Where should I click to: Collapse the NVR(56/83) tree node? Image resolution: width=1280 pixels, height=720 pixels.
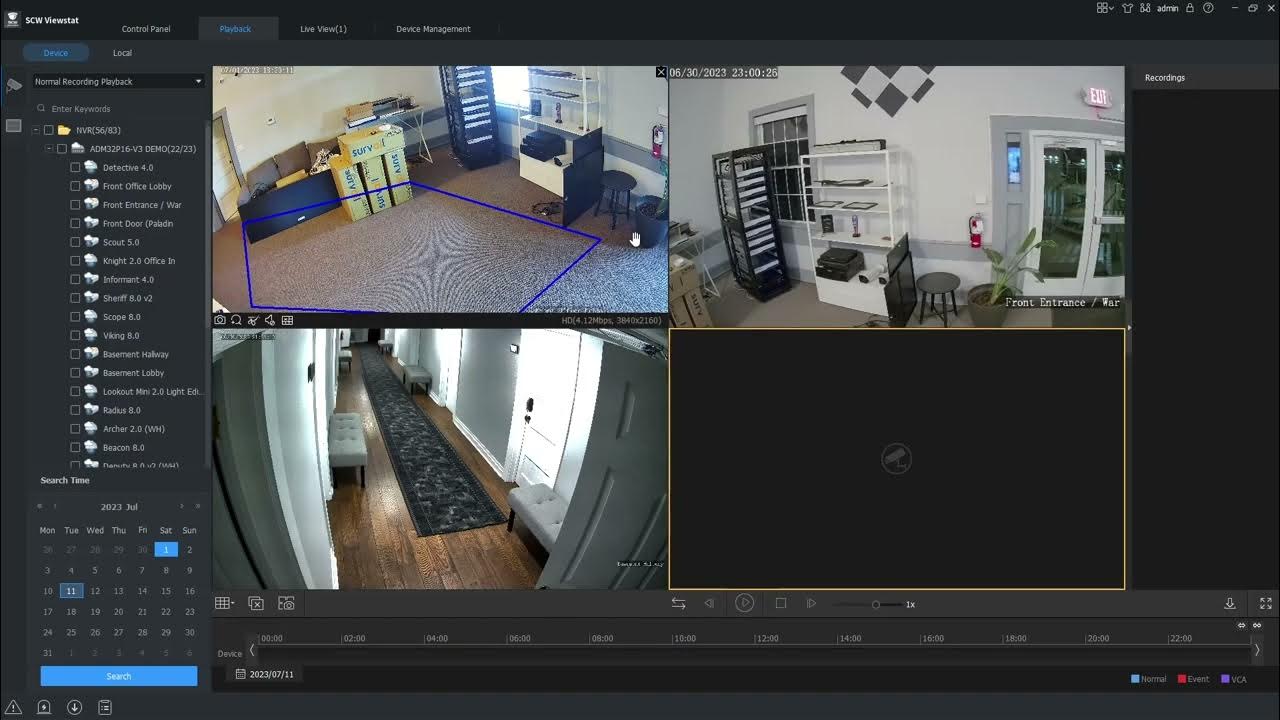pyautogui.click(x=36, y=130)
